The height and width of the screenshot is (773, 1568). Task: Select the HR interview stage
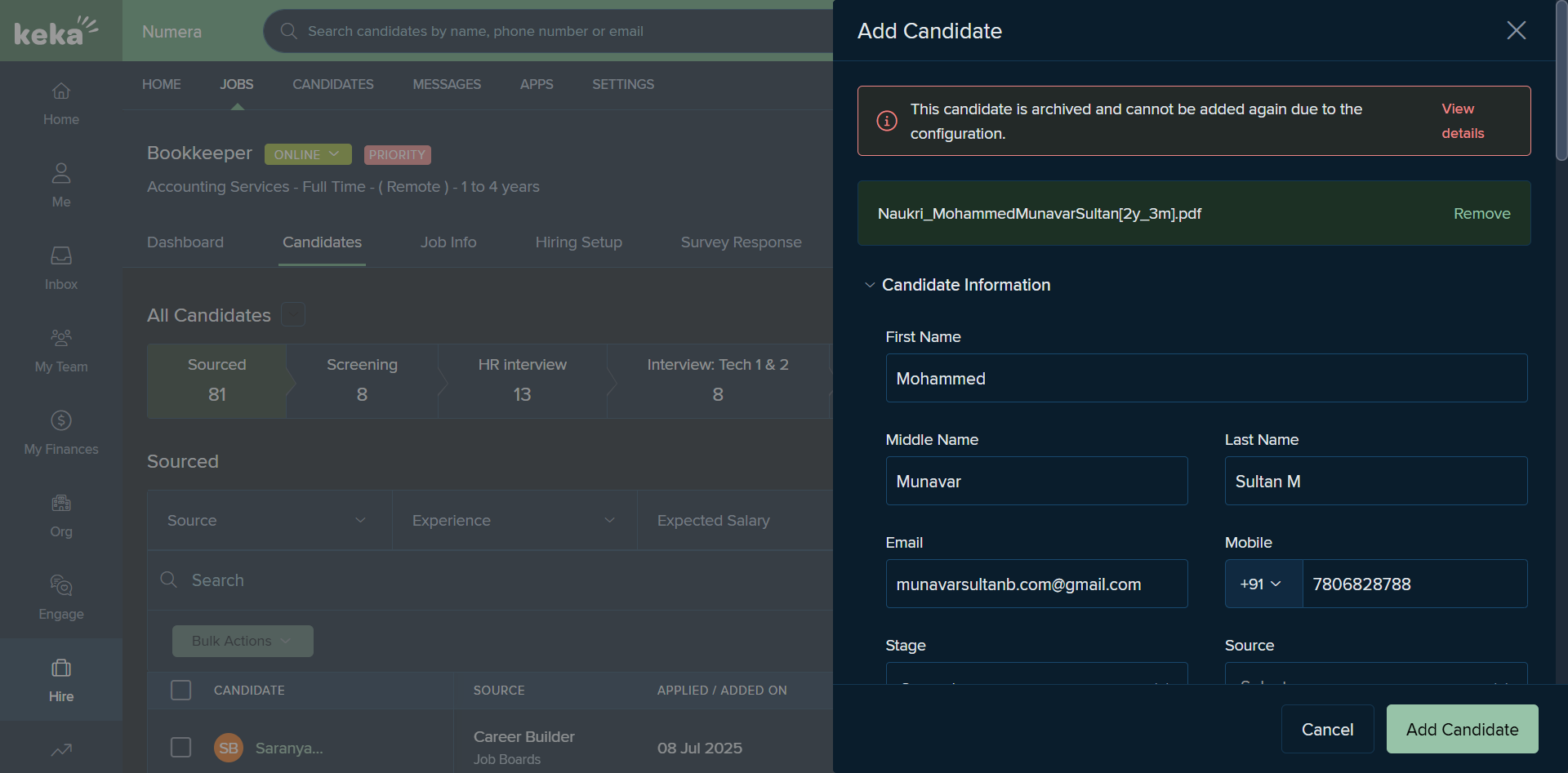click(523, 380)
